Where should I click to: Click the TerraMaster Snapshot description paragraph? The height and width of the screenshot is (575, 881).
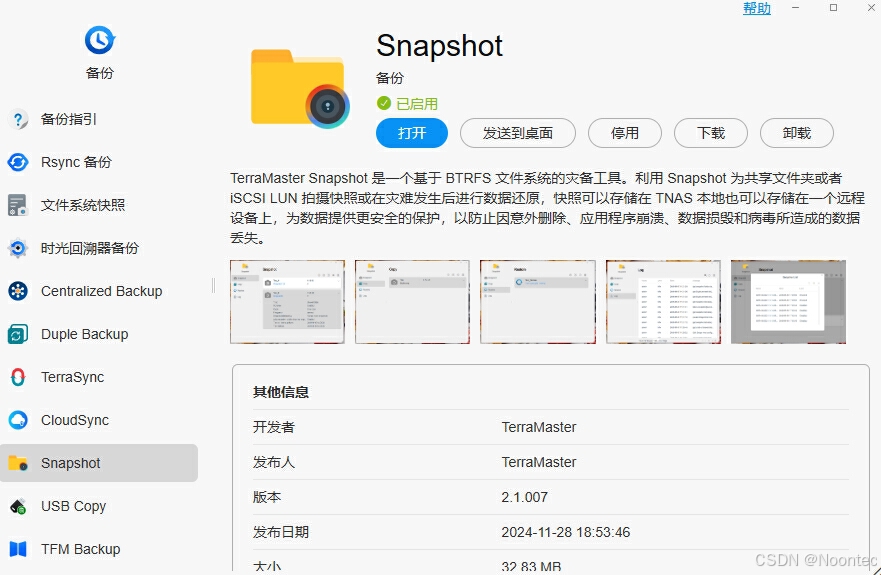[x=547, y=208]
